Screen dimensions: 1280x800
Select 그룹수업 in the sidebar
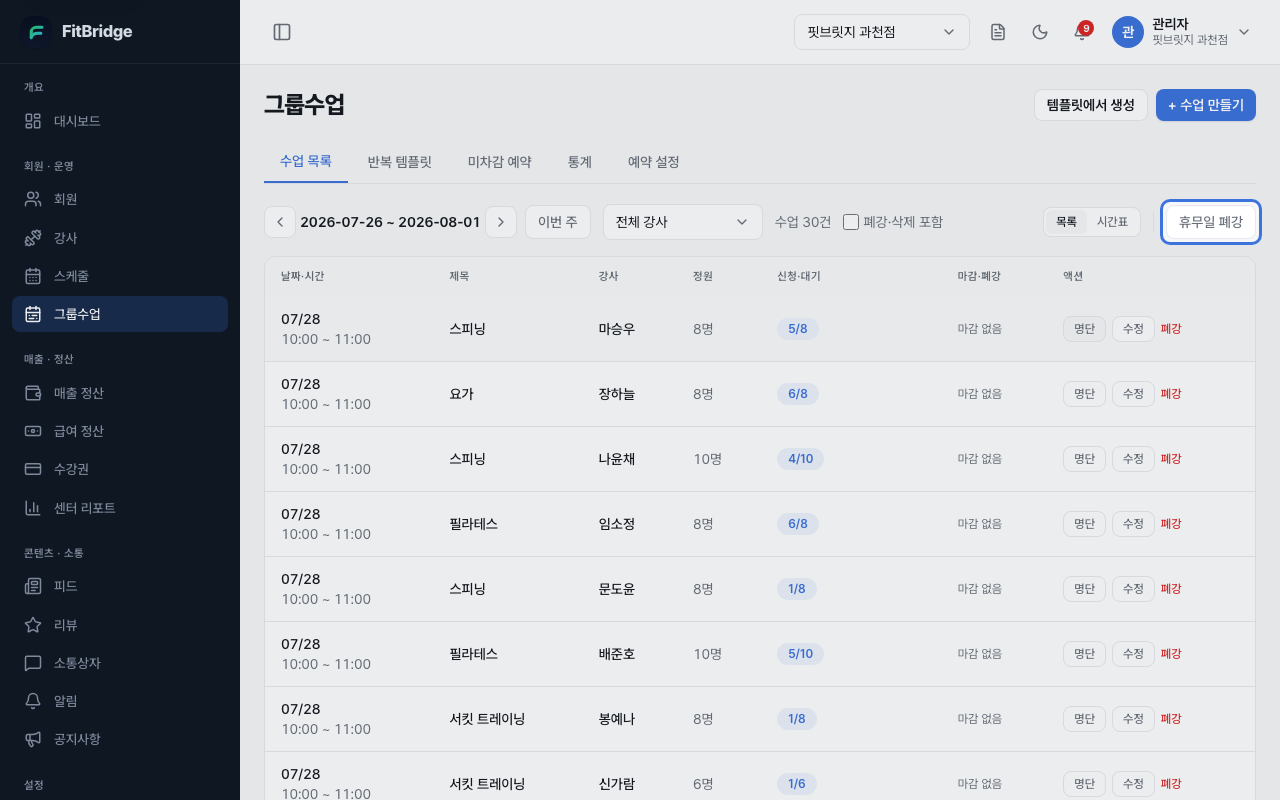(x=120, y=314)
